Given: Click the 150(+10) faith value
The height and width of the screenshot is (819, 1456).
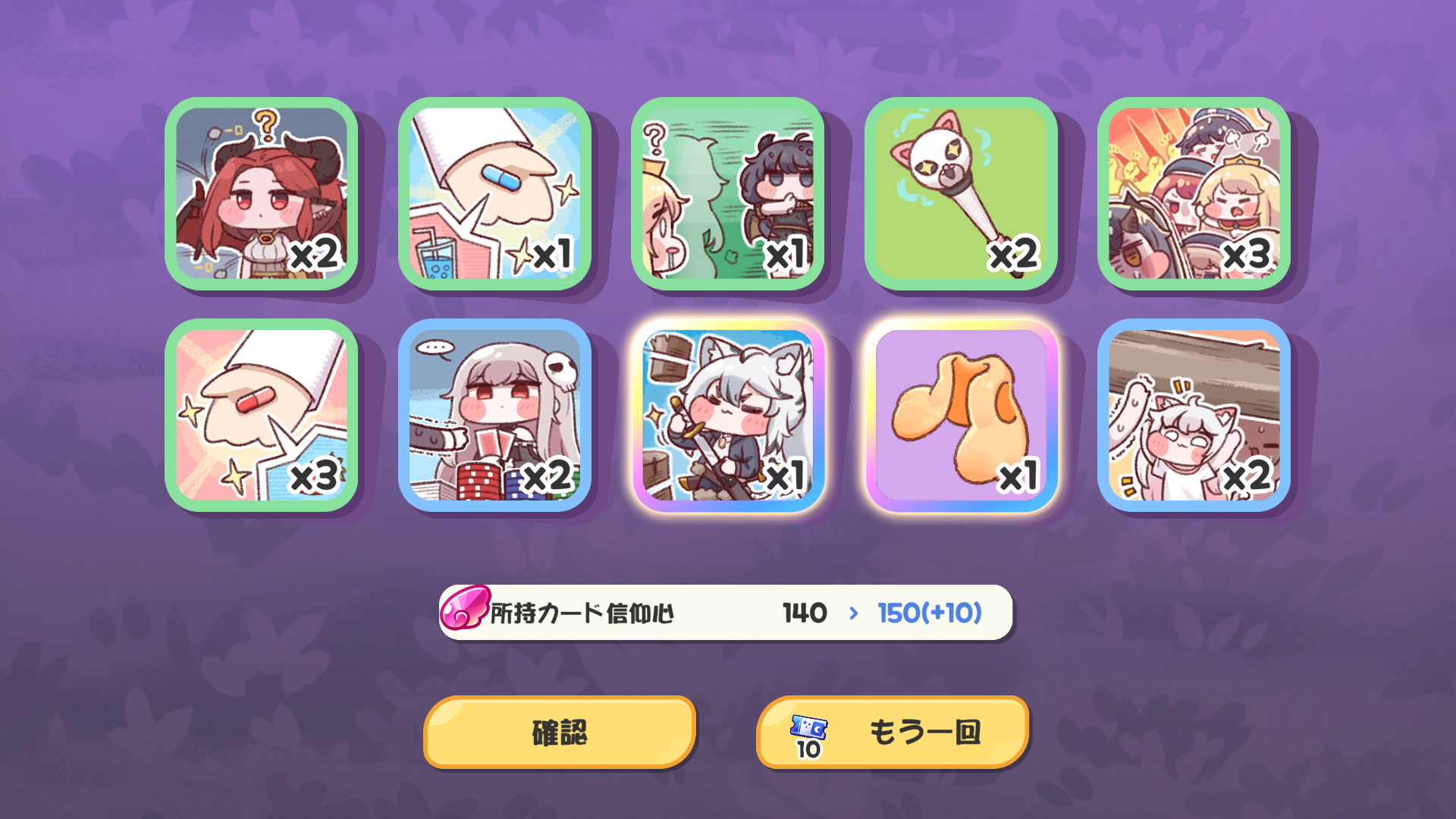Looking at the screenshot, I should [930, 613].
